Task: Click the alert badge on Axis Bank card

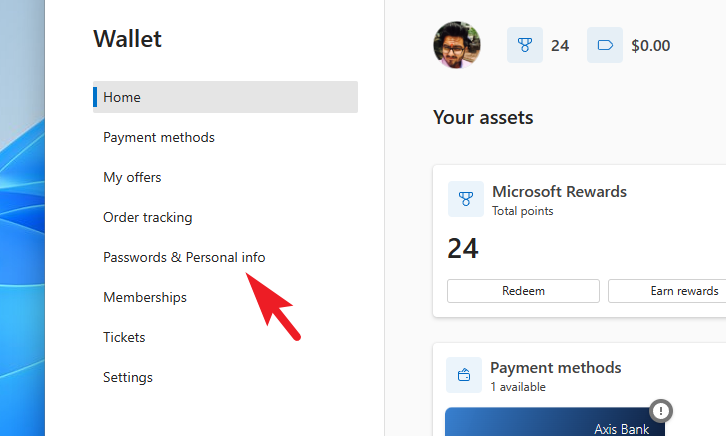Action: coord(659,410)
